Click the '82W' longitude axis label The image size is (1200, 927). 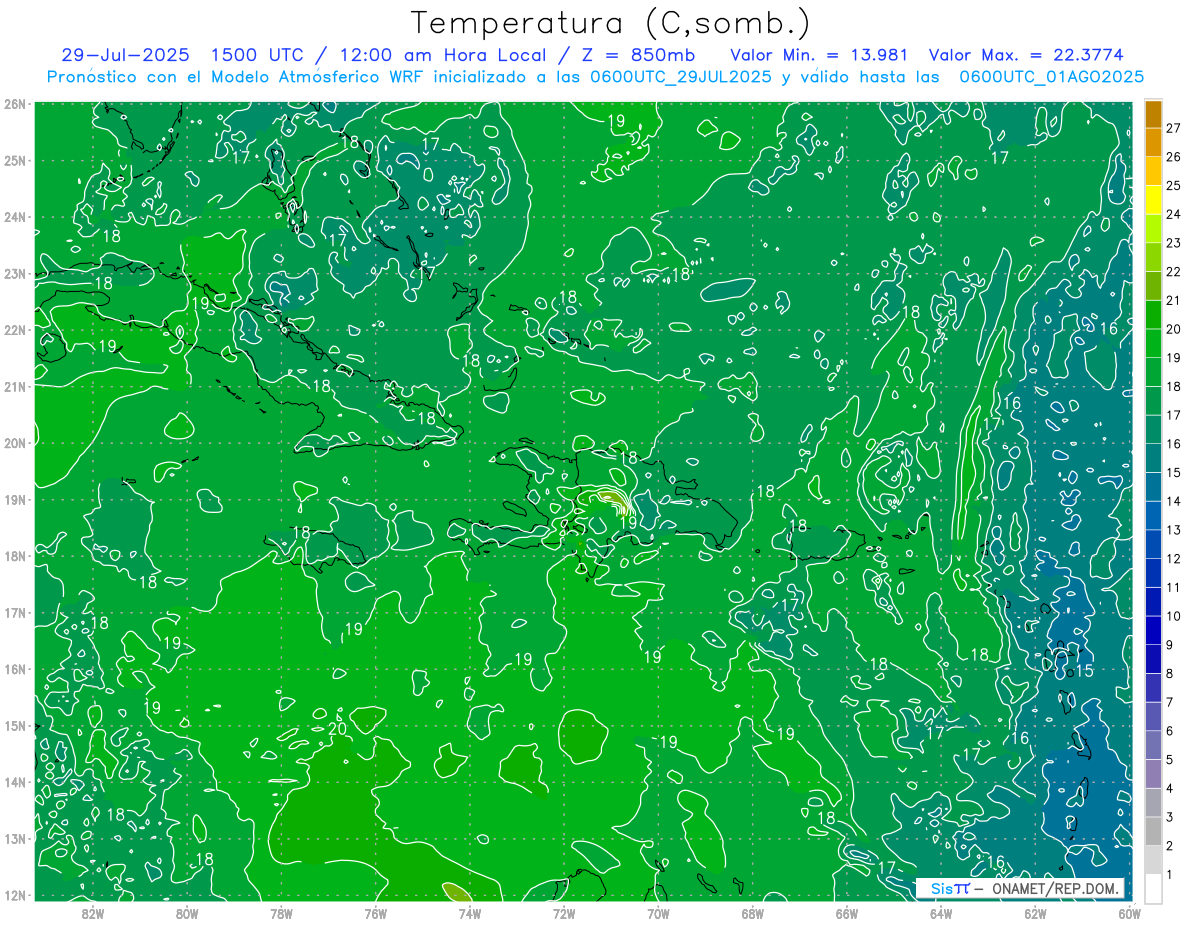click(x=93, y=912)
